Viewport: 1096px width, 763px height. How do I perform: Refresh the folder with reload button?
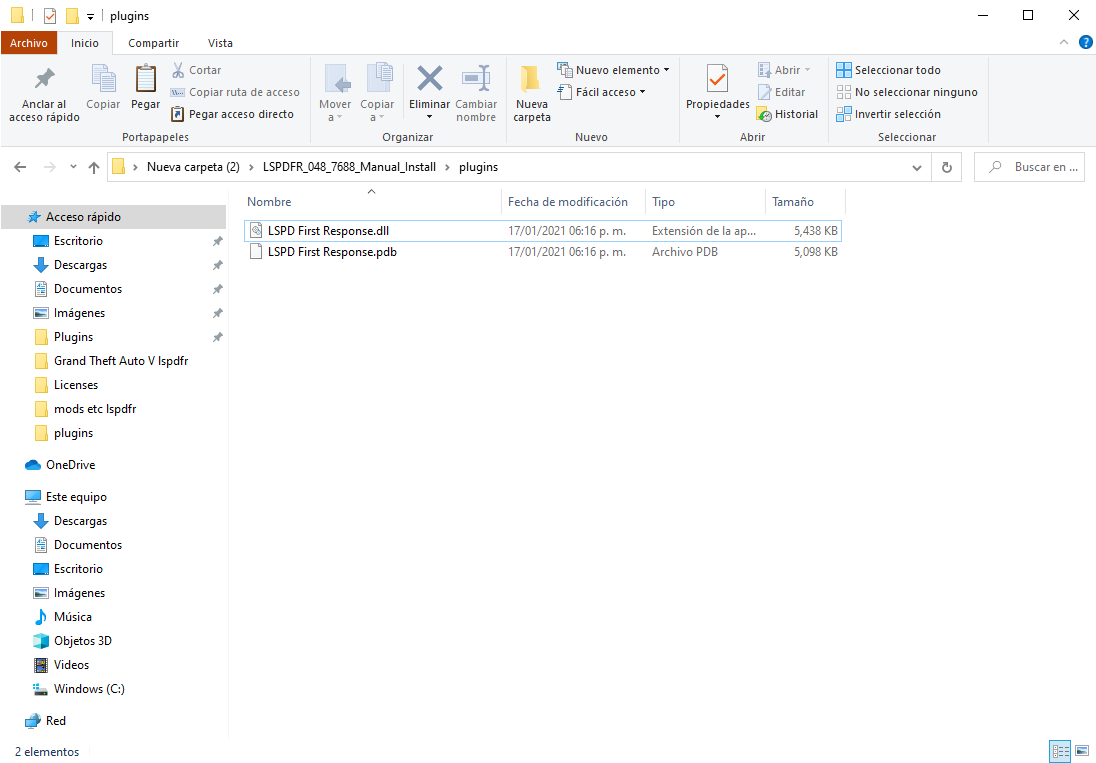(x=946, y=167)
